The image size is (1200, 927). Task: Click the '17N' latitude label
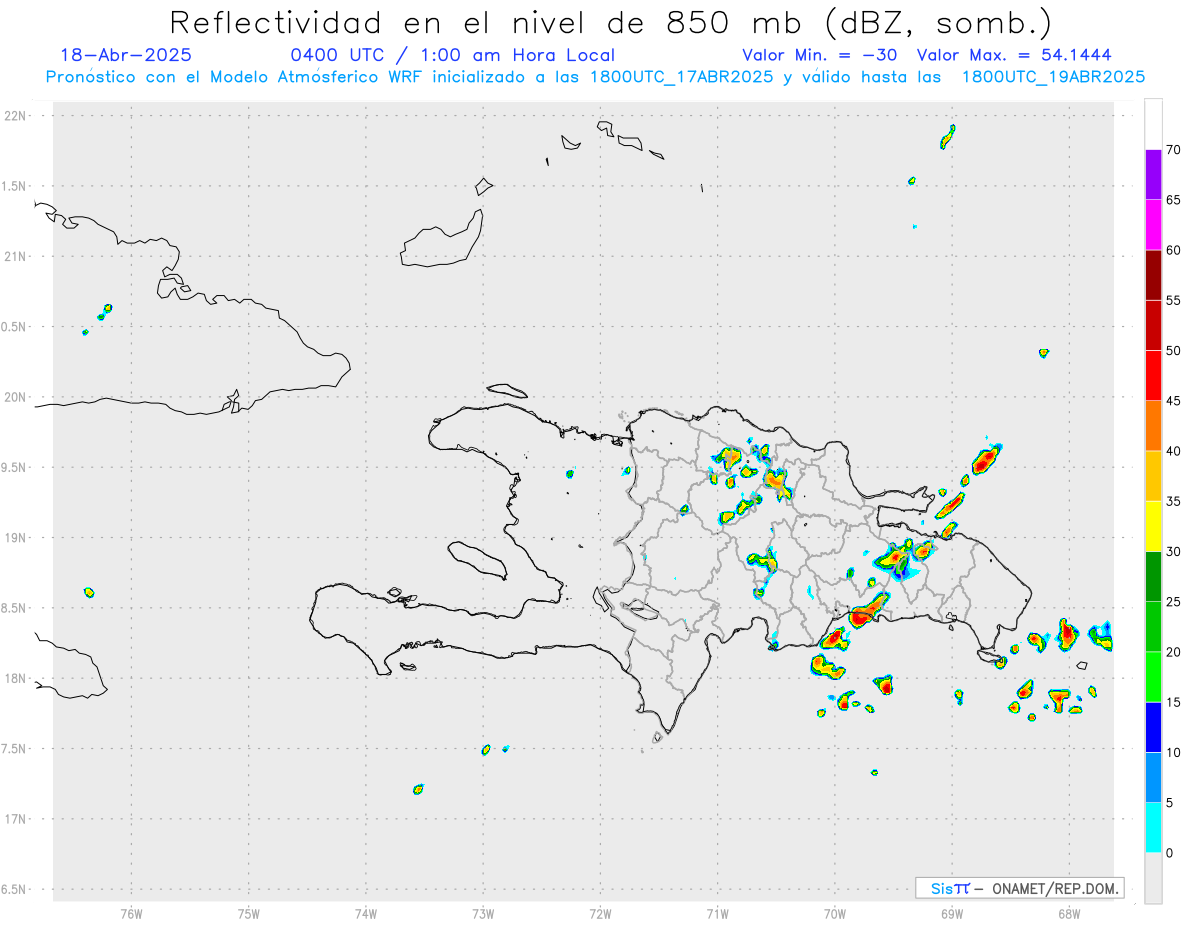tap(17, 819)
